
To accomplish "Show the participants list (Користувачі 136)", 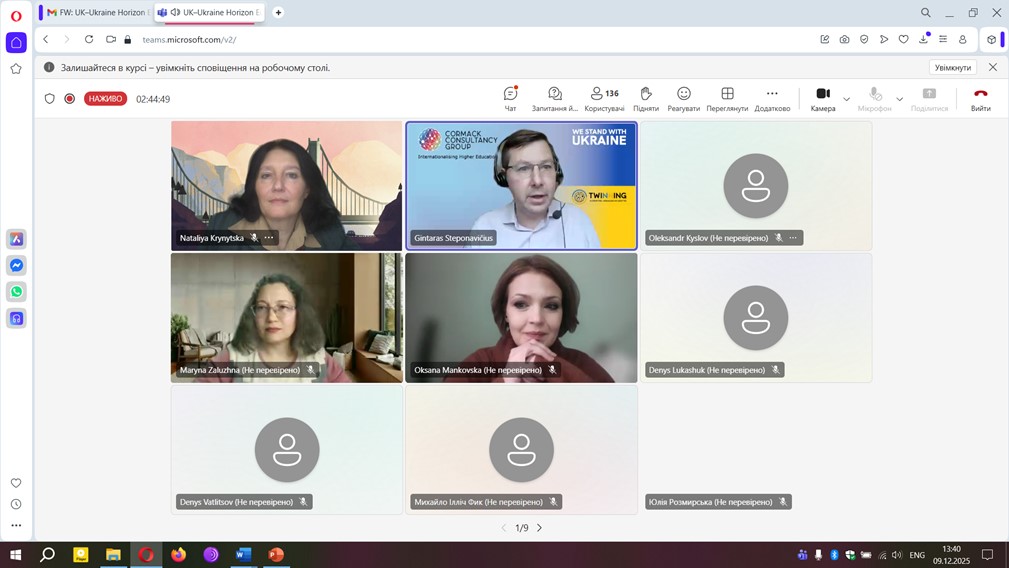I will 604,98.
